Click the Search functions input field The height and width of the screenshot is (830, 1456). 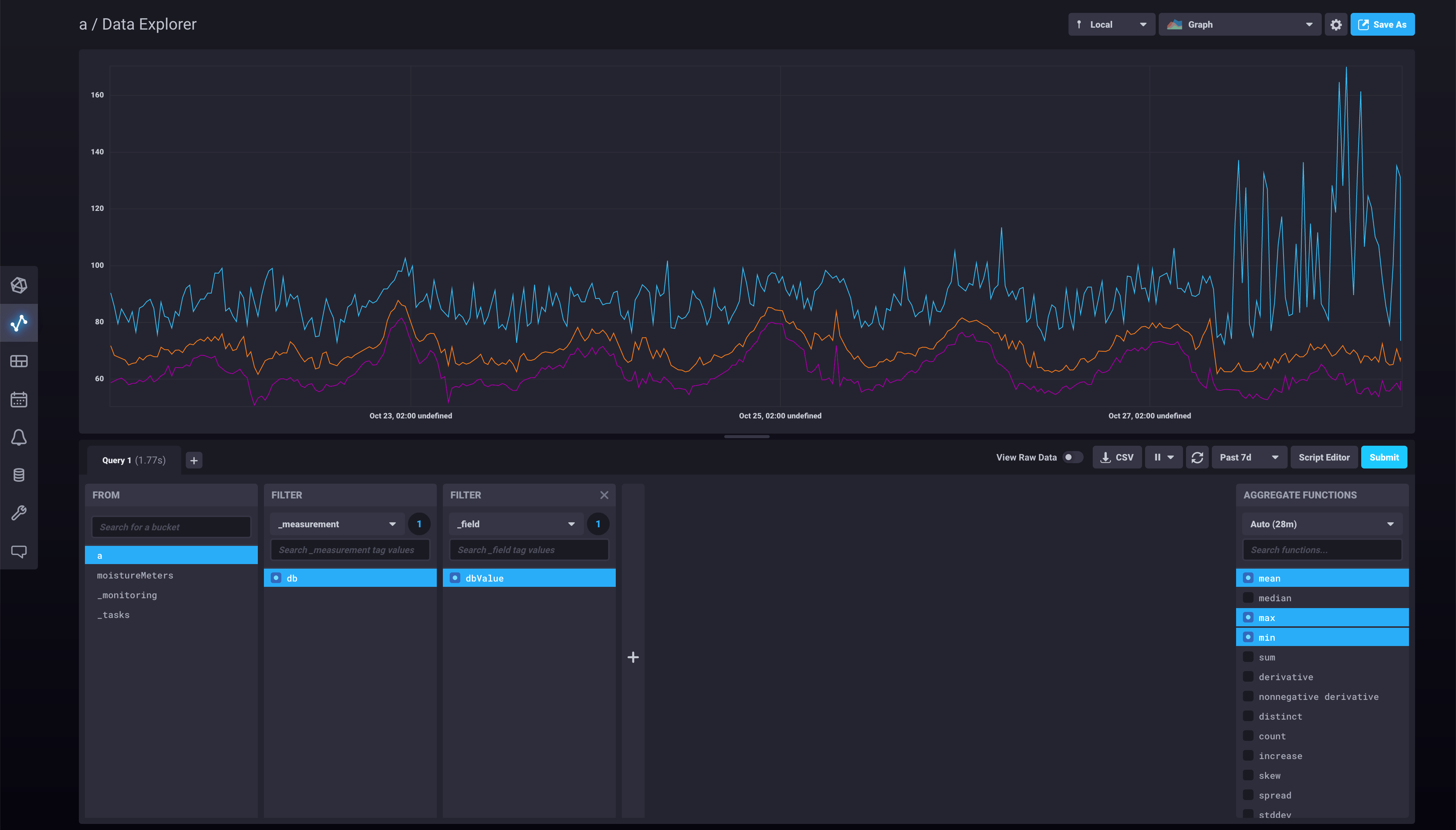1321,550
